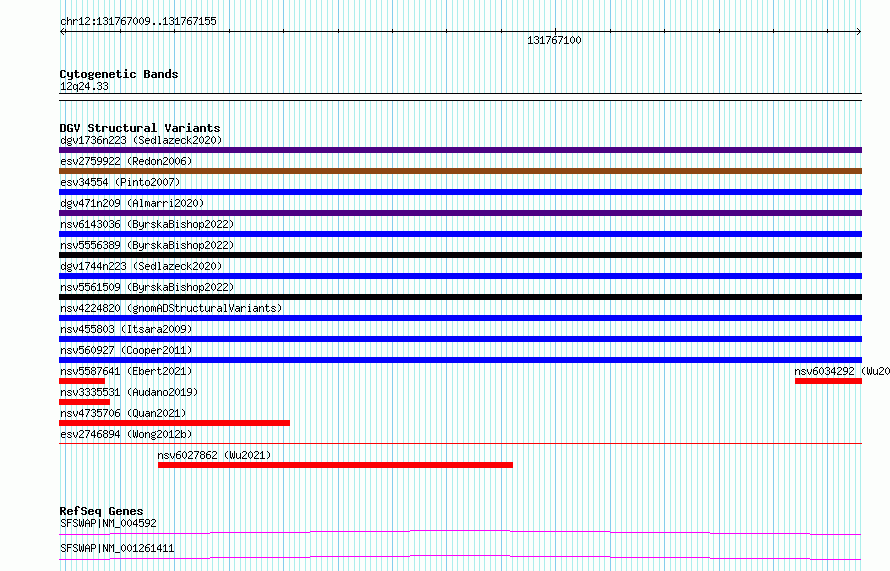Click the purple bar under dgv471n209
The image size is (890, 571).
[x=460, y=213]
